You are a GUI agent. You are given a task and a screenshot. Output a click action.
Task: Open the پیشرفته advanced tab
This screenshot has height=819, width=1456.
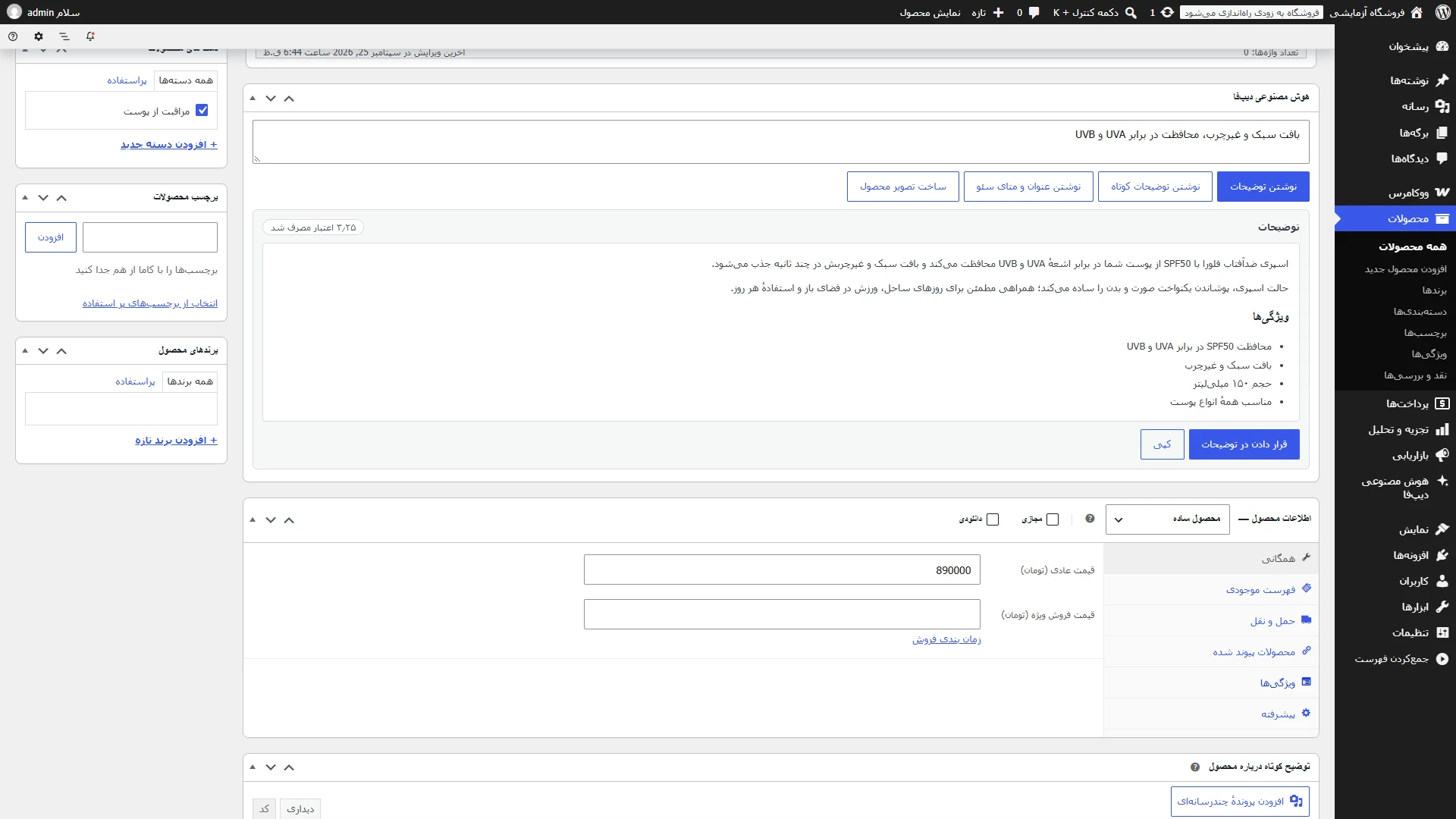[x=1211, y=714]
